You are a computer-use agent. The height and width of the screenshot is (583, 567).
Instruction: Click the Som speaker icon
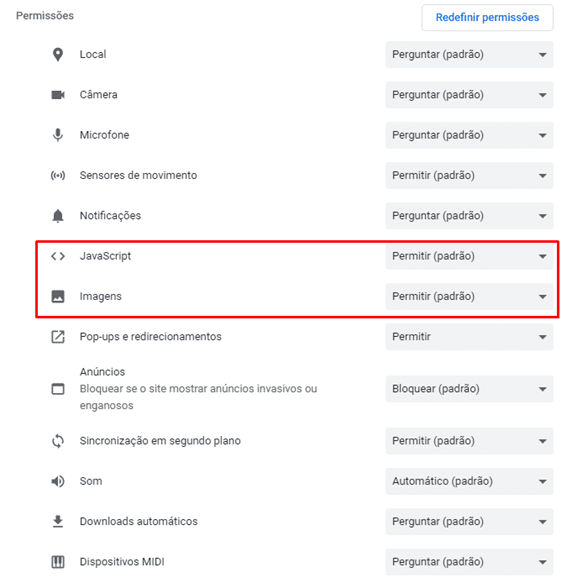pyautogui.click(x=58, y=481)
